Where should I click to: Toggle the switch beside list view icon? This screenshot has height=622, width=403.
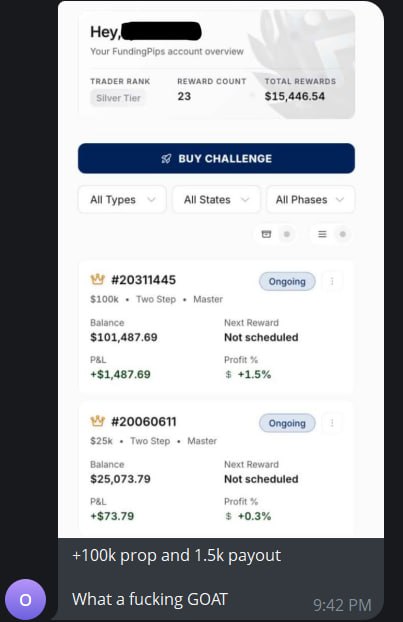click(342, 234)
